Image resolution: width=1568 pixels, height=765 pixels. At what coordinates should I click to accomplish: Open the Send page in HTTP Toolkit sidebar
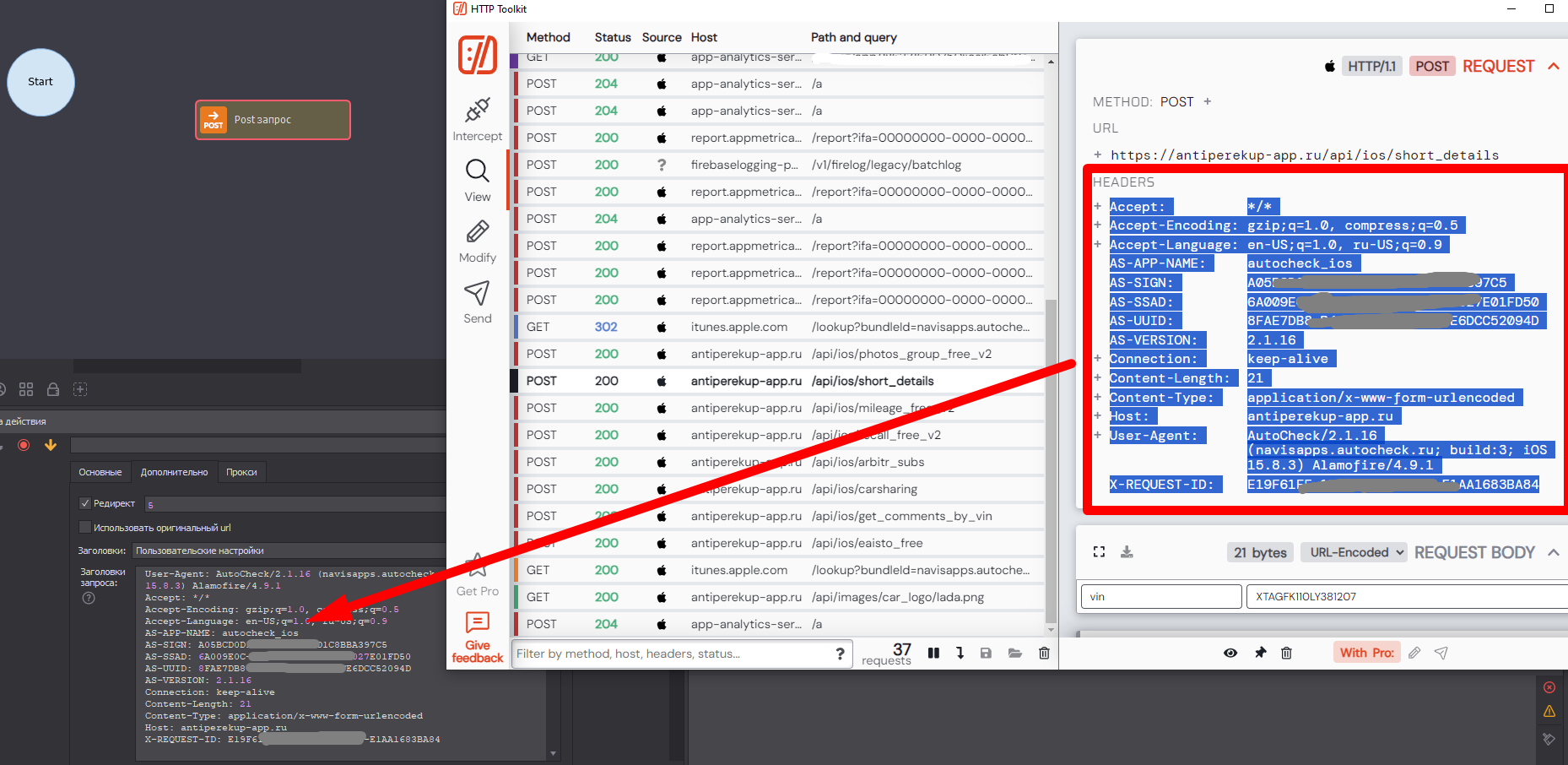pyautogui.click(x=477, y=302)
